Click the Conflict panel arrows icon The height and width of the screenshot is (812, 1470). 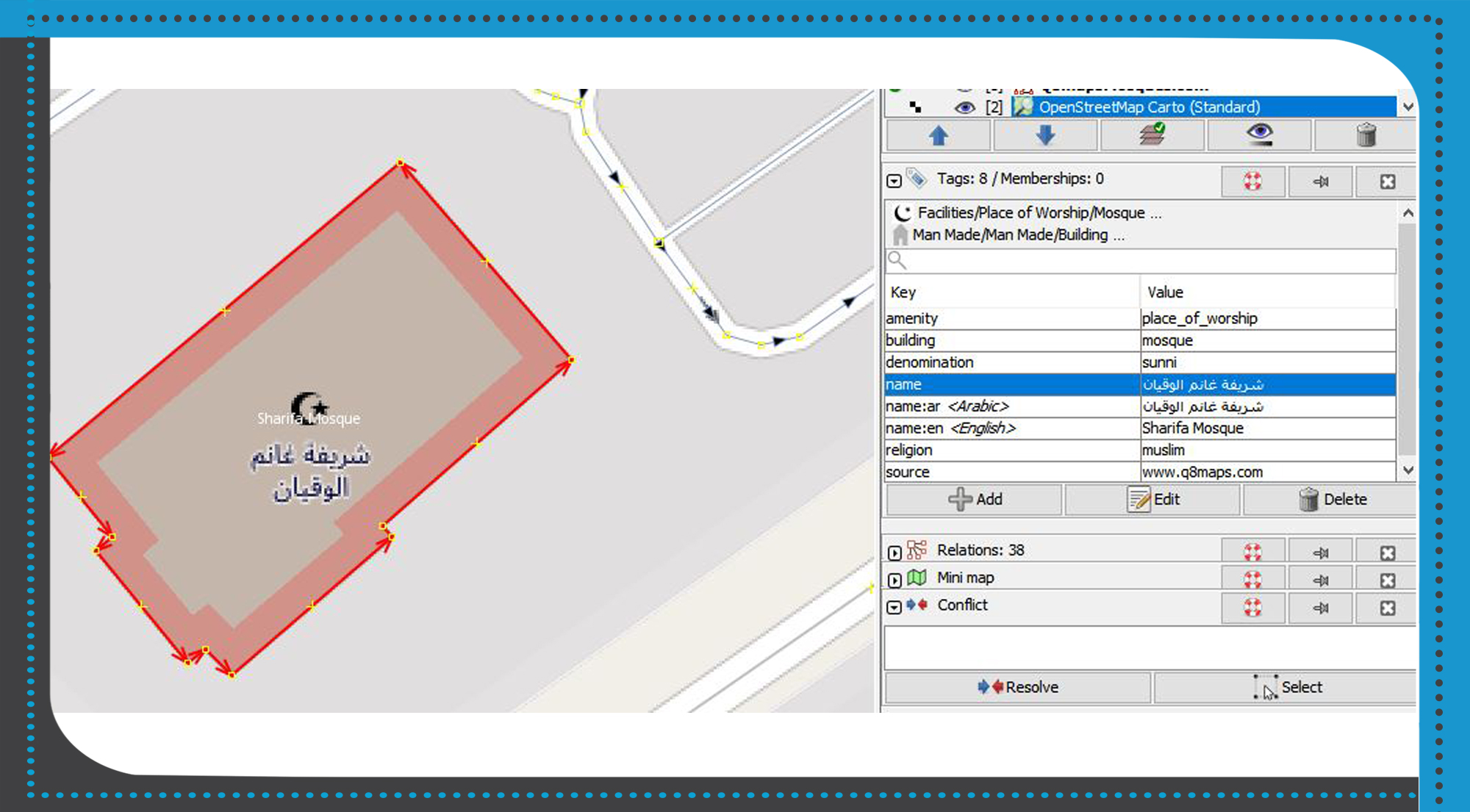pos(916,605)
